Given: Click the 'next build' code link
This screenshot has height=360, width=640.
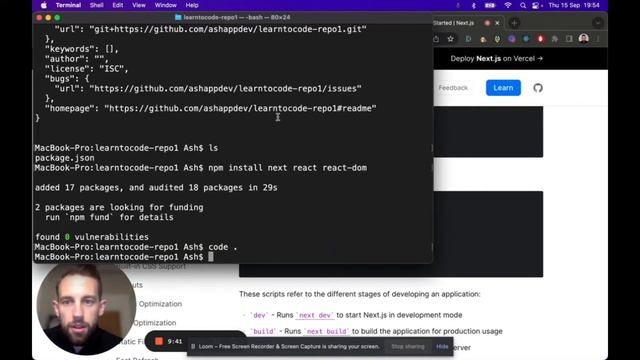Looking at the screenshot, I should [327, 331].
